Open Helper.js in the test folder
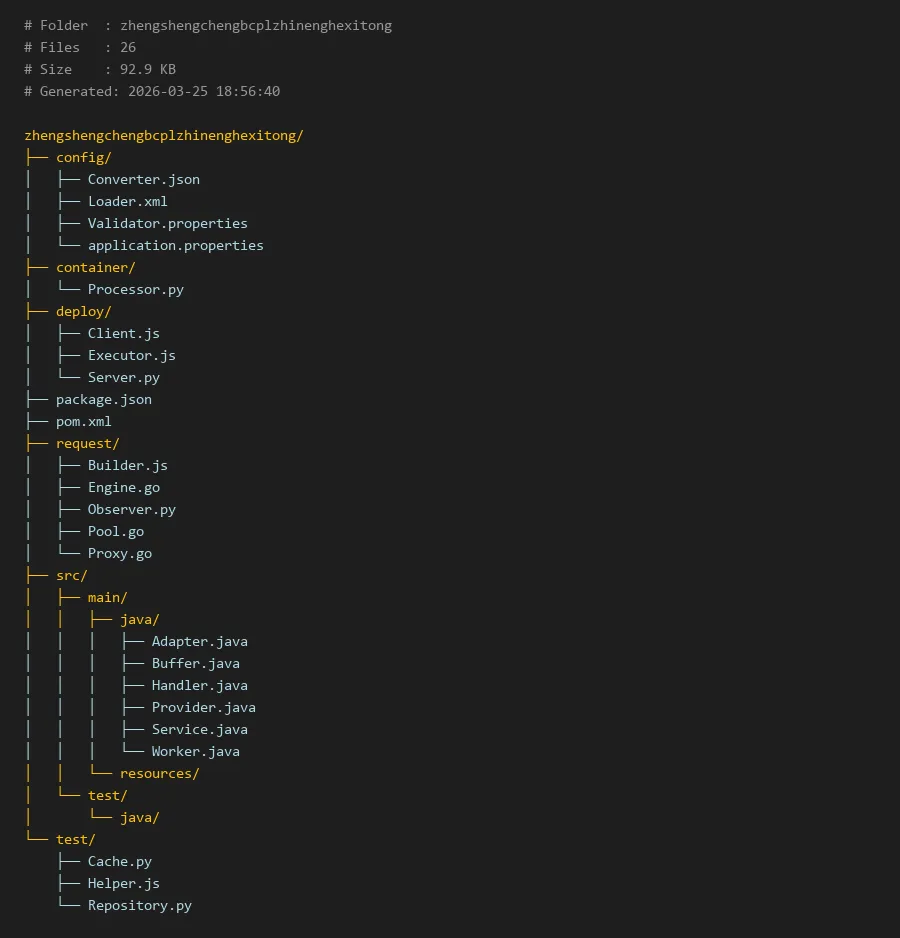The height and width of the screenshot is (938, 900). (x=123, y=883)
